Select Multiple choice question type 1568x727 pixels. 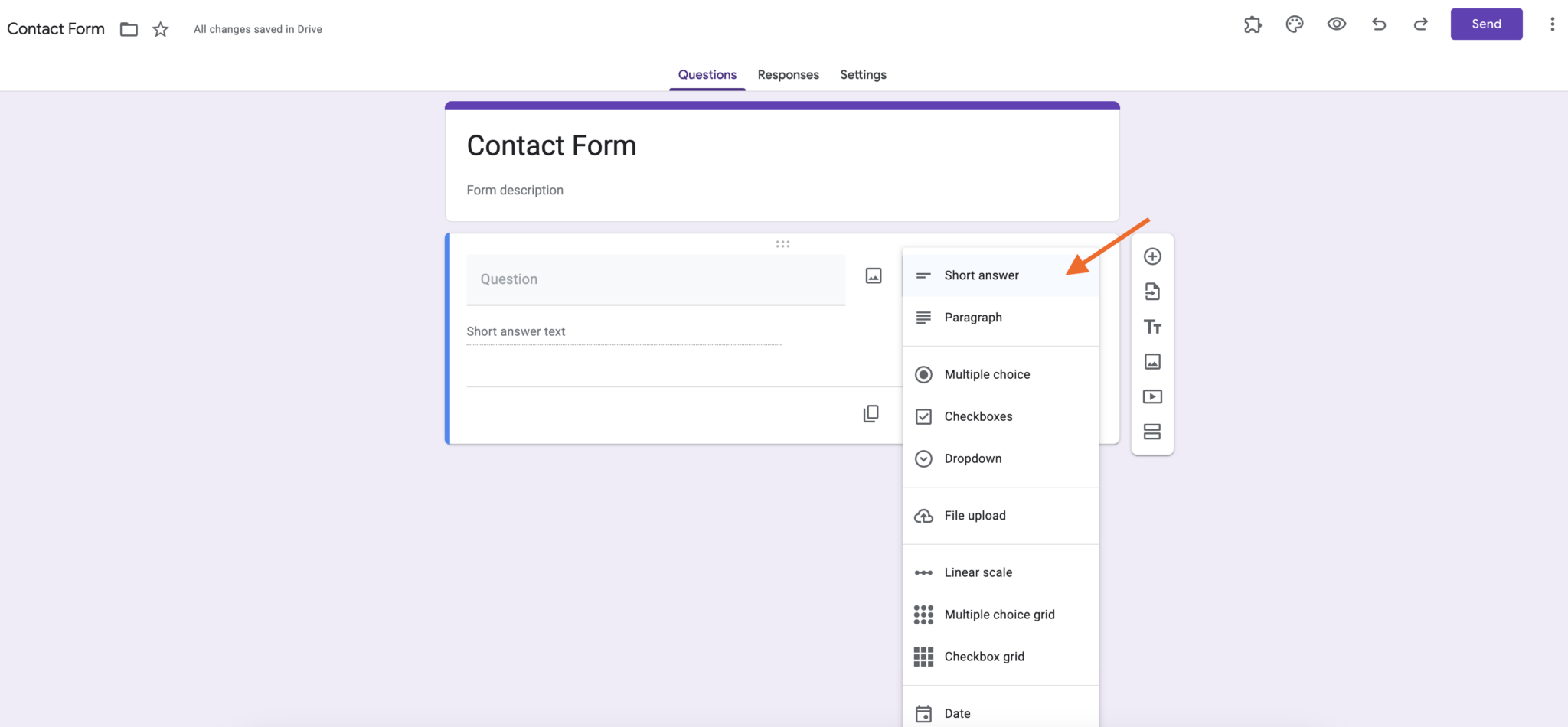pyautogui.click(x=988, y=374)
